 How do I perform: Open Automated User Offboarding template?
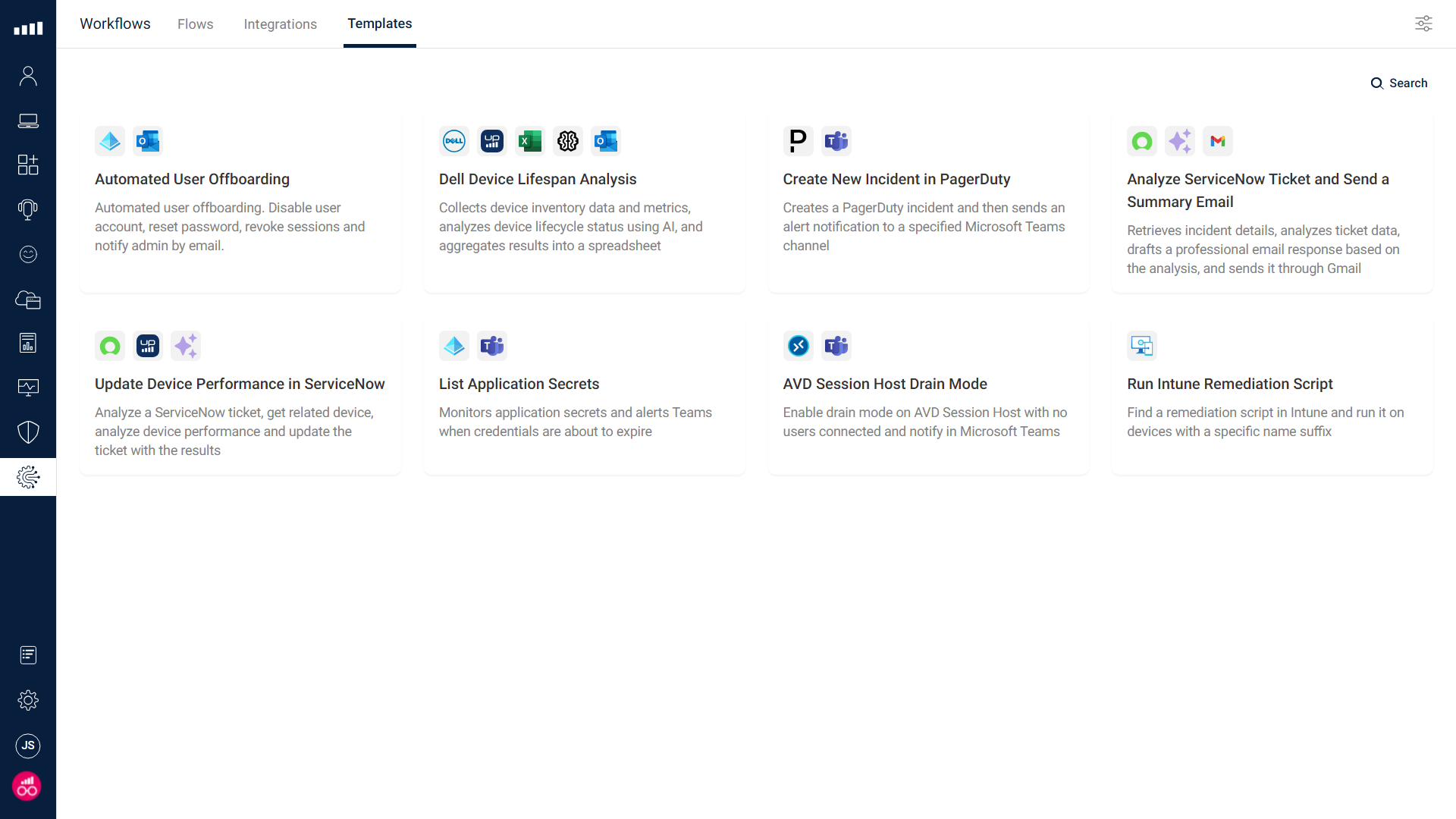pyautogui.click(x=192, y=180)
